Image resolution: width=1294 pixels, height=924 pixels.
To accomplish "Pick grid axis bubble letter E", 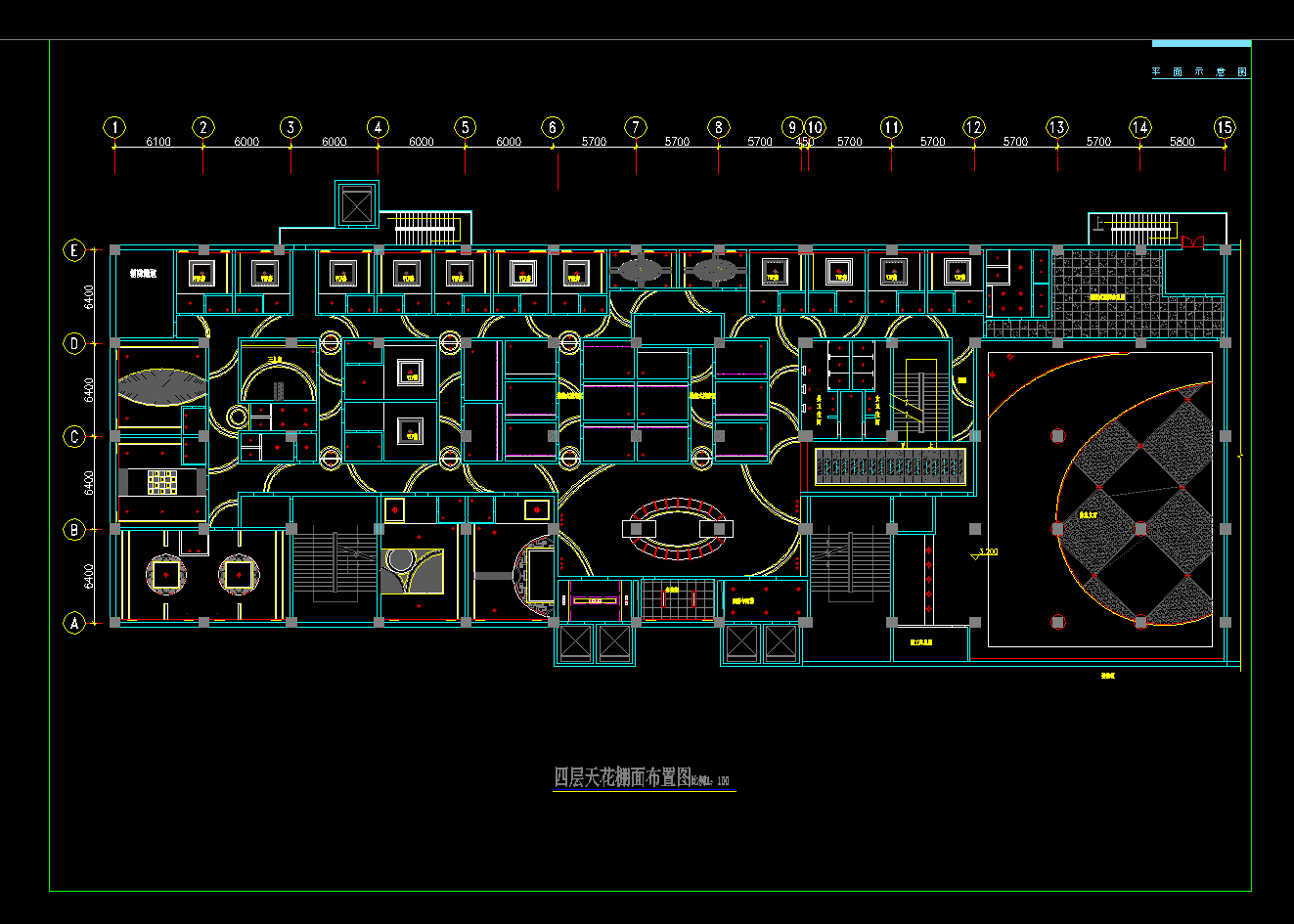I will click(x=74, y=250).
